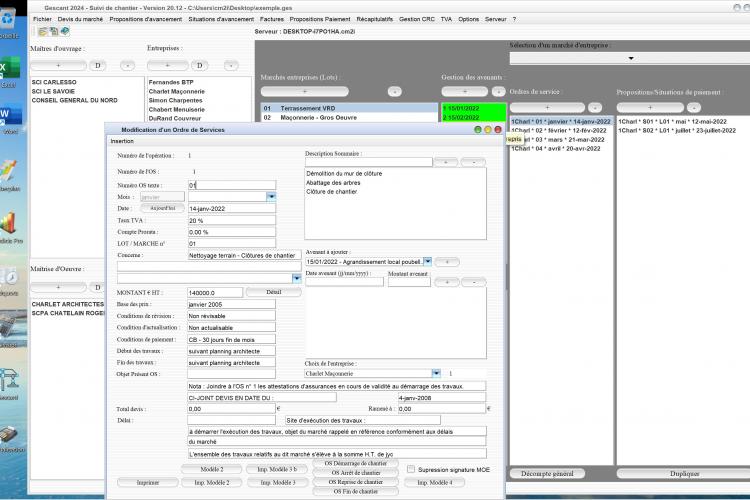750x500 pixels.
Task: Add a Marché entreprise lot with plus button
Action: click(x=305, y=91)
